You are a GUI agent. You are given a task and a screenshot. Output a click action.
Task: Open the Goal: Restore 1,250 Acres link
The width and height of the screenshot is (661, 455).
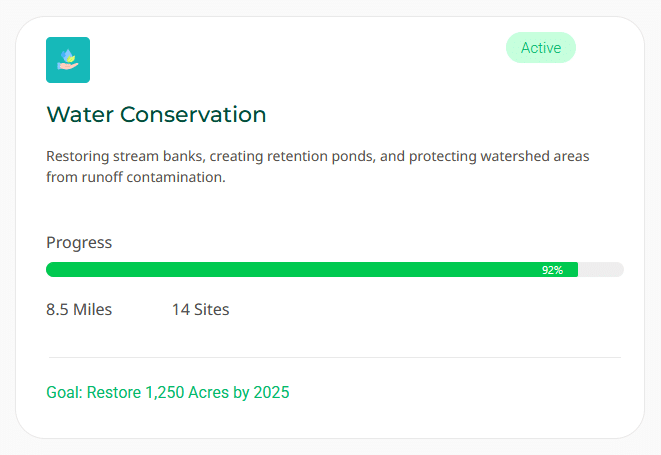pyautogui.click(x=168, y=392)
